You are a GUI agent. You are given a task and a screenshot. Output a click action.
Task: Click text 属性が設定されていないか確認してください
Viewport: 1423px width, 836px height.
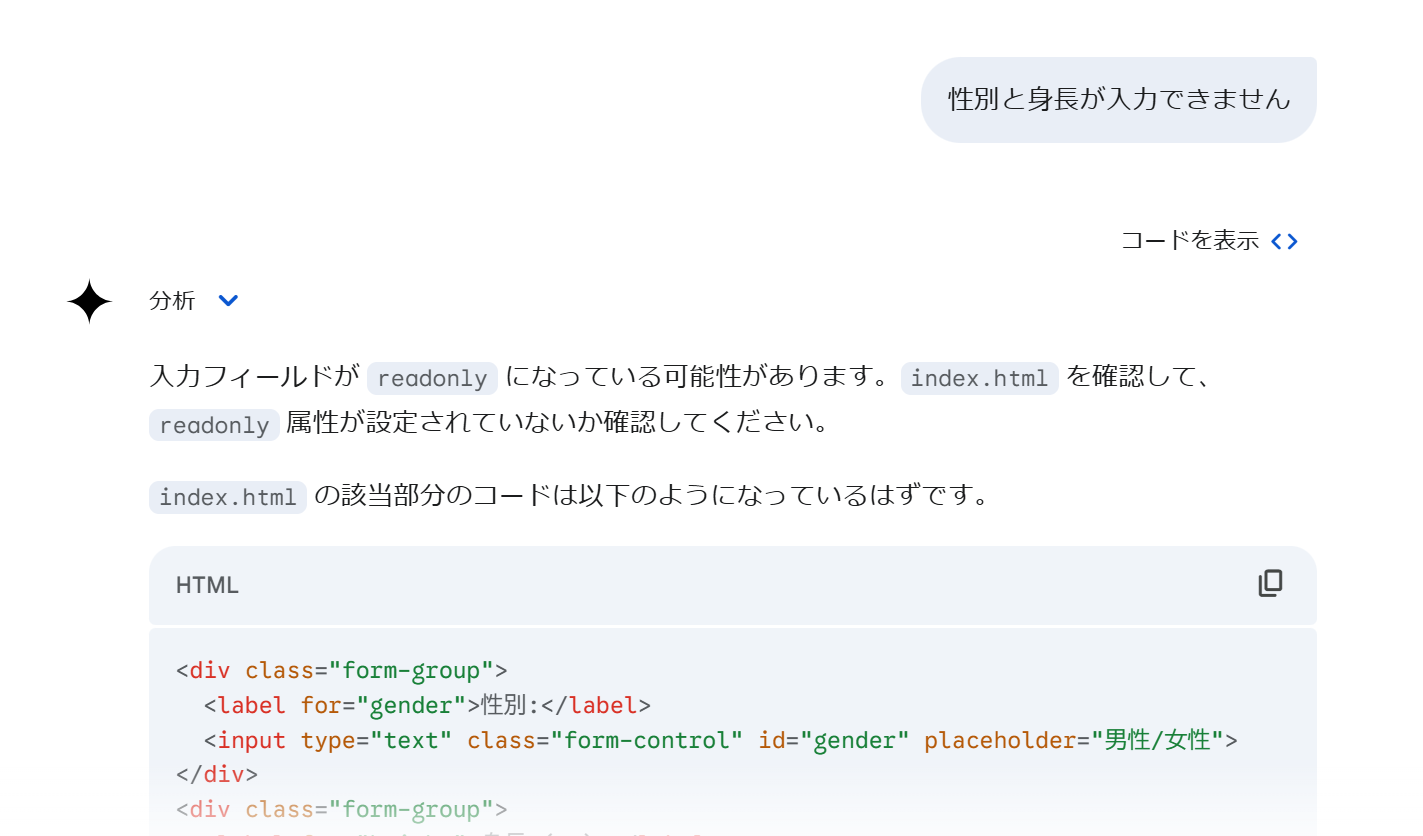tap(558, 424)
